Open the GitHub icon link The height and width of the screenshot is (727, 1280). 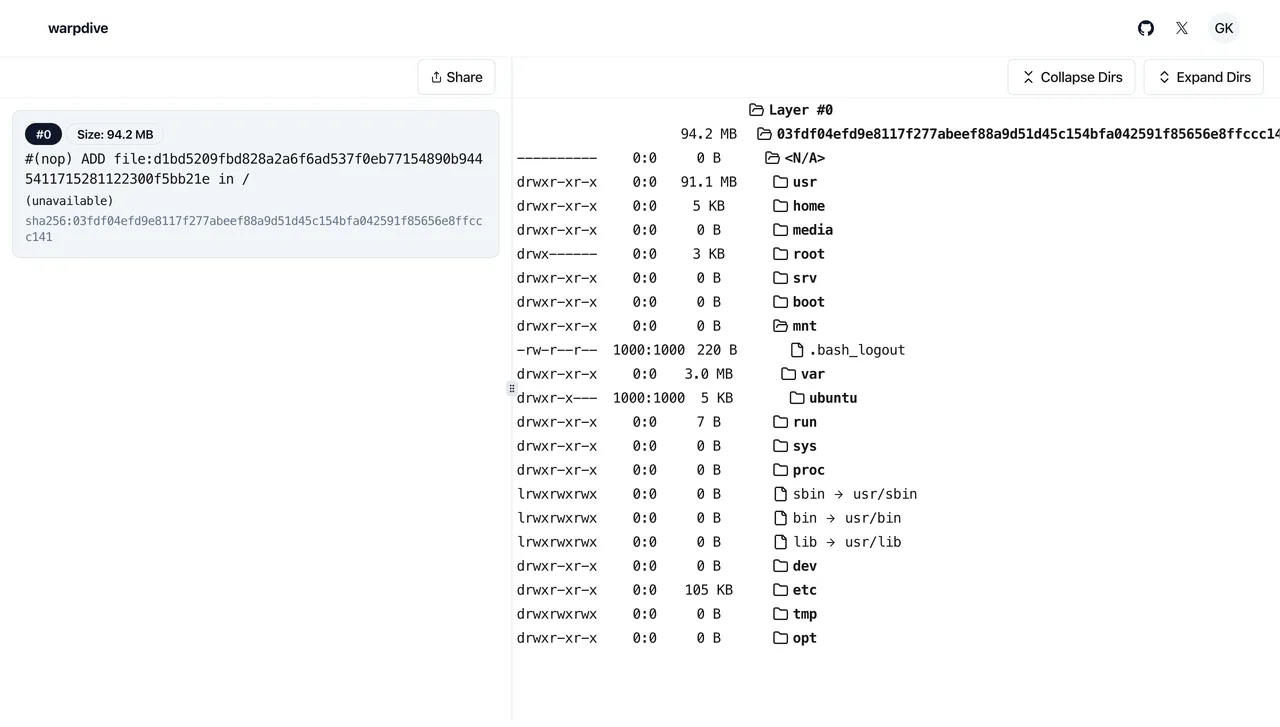1146,28
